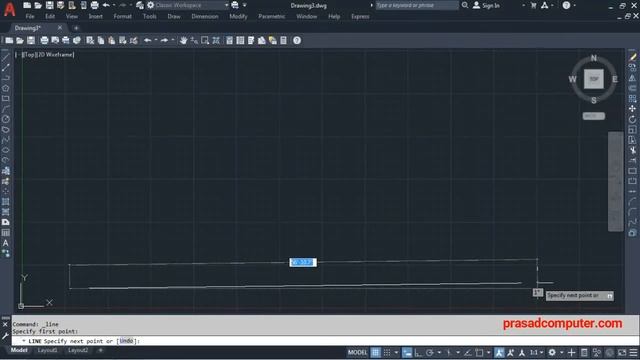Open workspace switching gear dropdown arrow
The height and width of the screenshot is (360, 640).
(x=562, y=353)
